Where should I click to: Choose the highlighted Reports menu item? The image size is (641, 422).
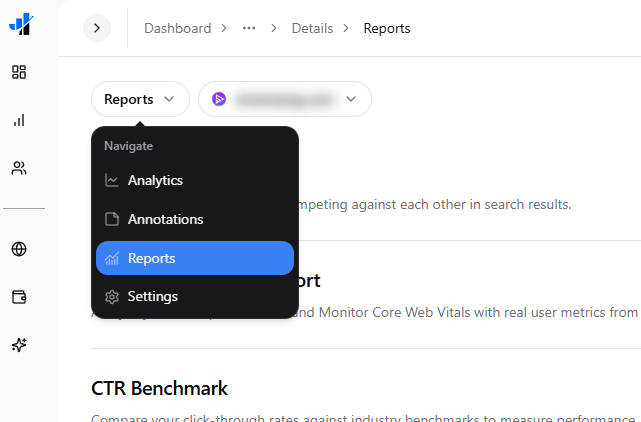click(195, 258)
